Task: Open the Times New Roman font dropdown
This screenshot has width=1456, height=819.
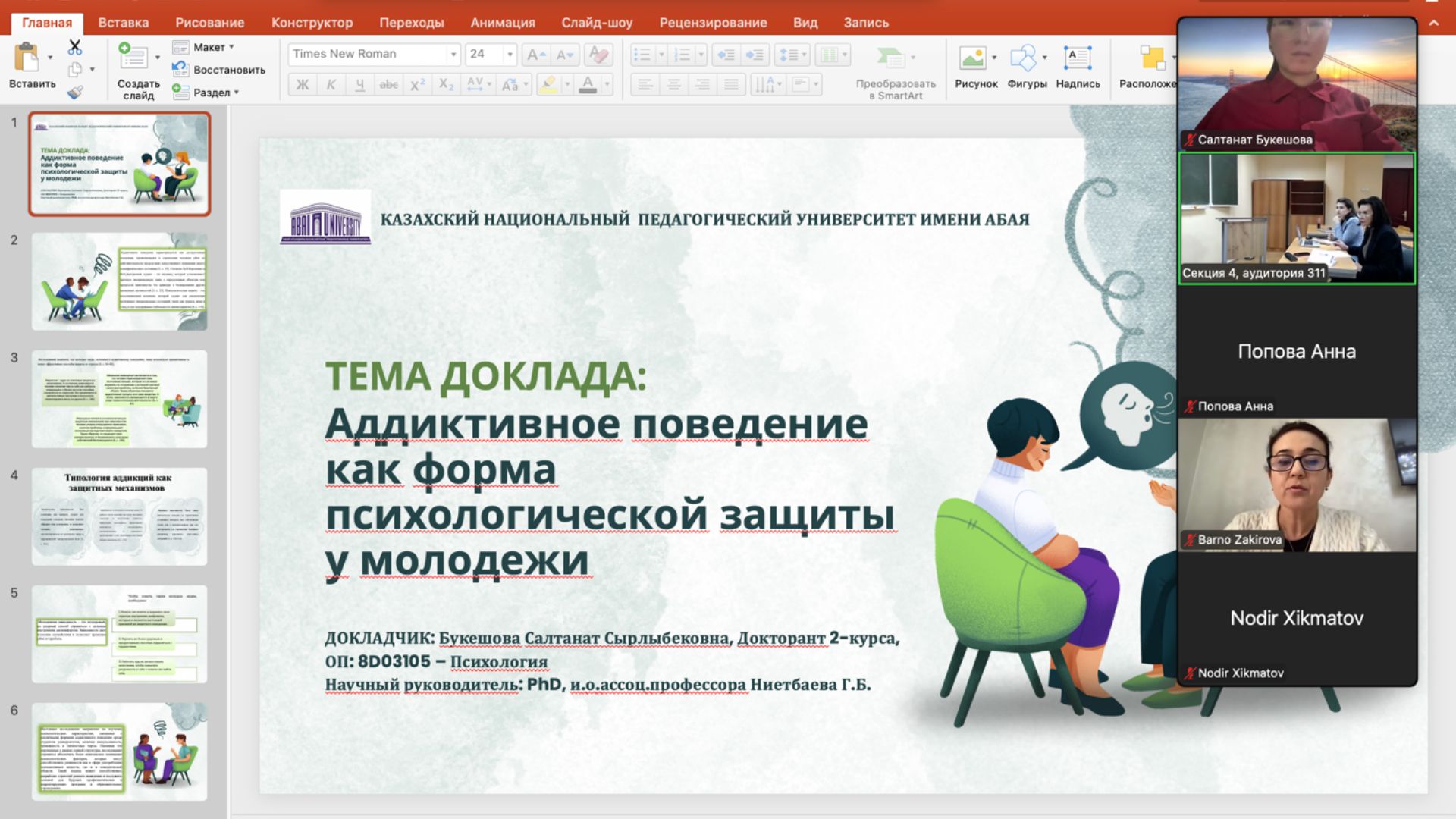Action: coord(453,55)
